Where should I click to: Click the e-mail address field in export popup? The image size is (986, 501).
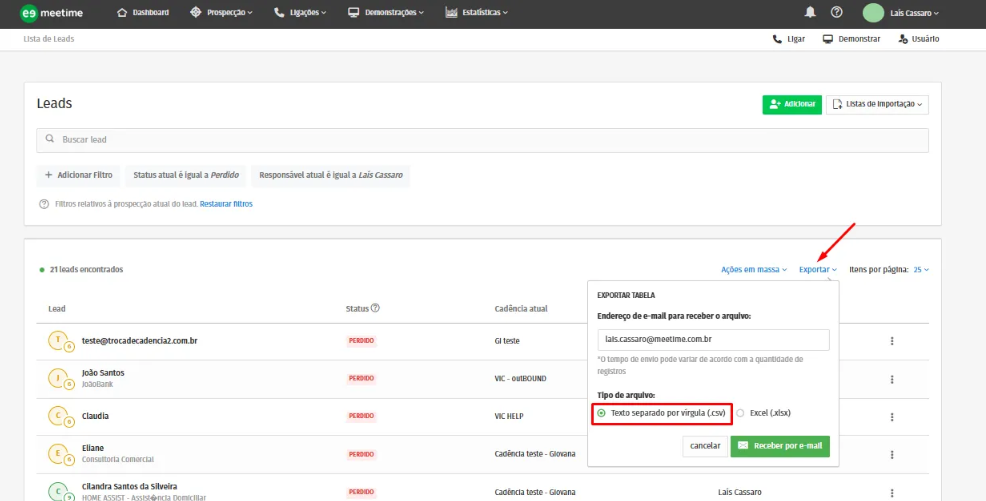pyautogui.click(x=713, y=339)
